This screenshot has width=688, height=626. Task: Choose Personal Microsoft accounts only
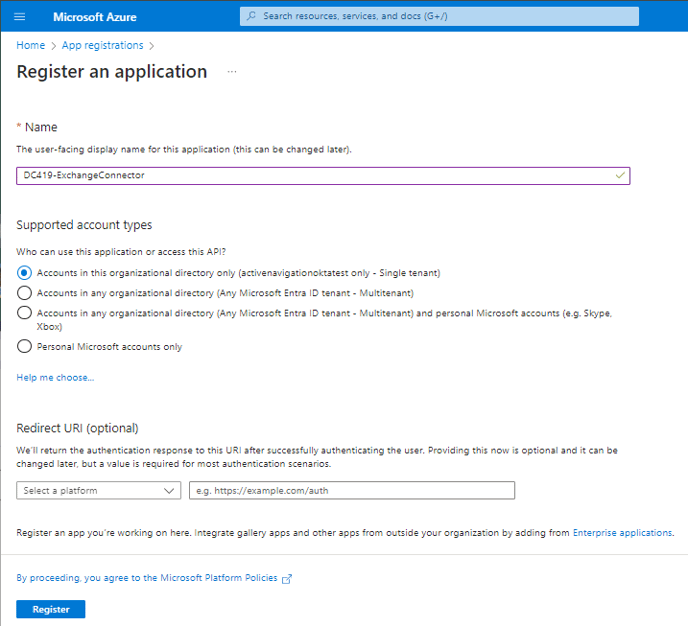[x=24, y=346]
